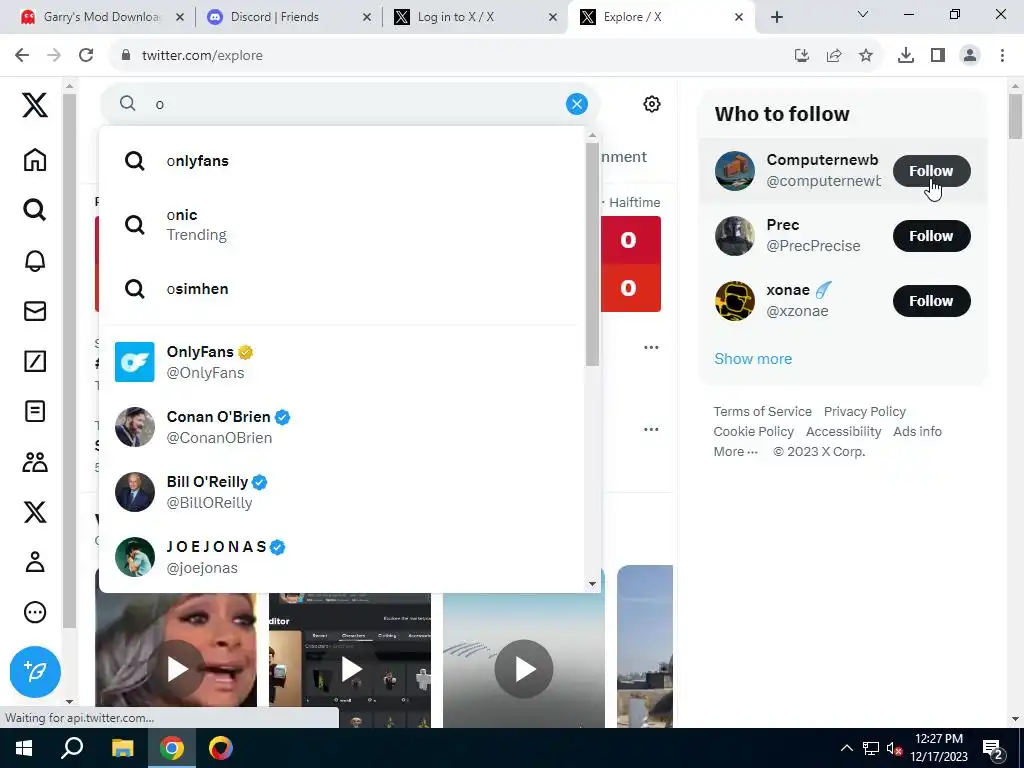The height and width of the screenshot is (768, 1024).
Task: Open Terms of Service link
Action: (762, 411)
